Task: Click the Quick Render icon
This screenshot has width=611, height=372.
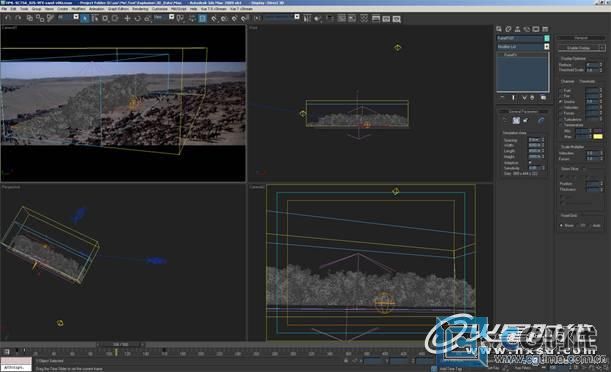Action: pyautogui.click(x=396, y=18)
